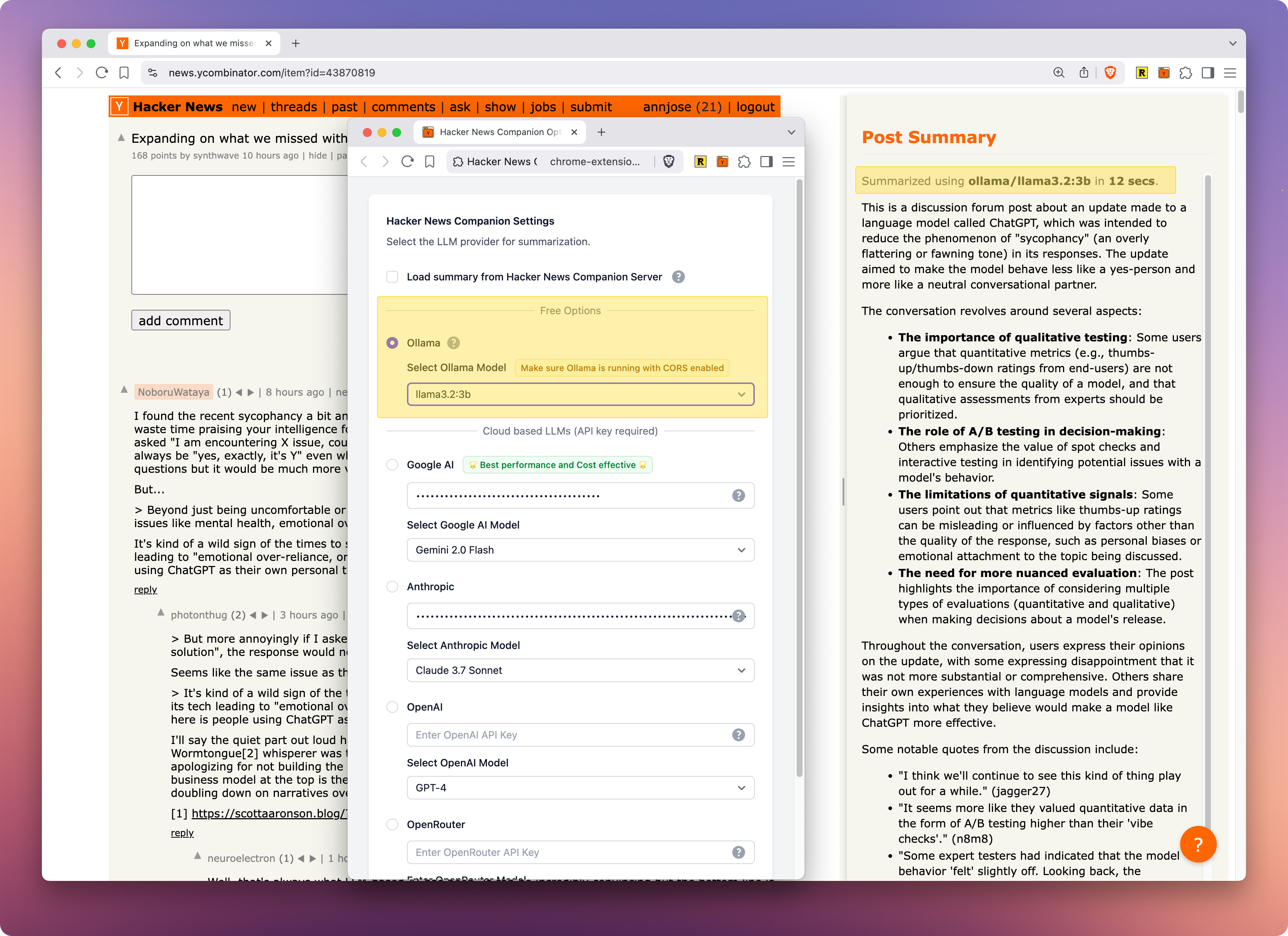
Task: Click help icon in Google AI key field
Action: (x=738, y=496)
